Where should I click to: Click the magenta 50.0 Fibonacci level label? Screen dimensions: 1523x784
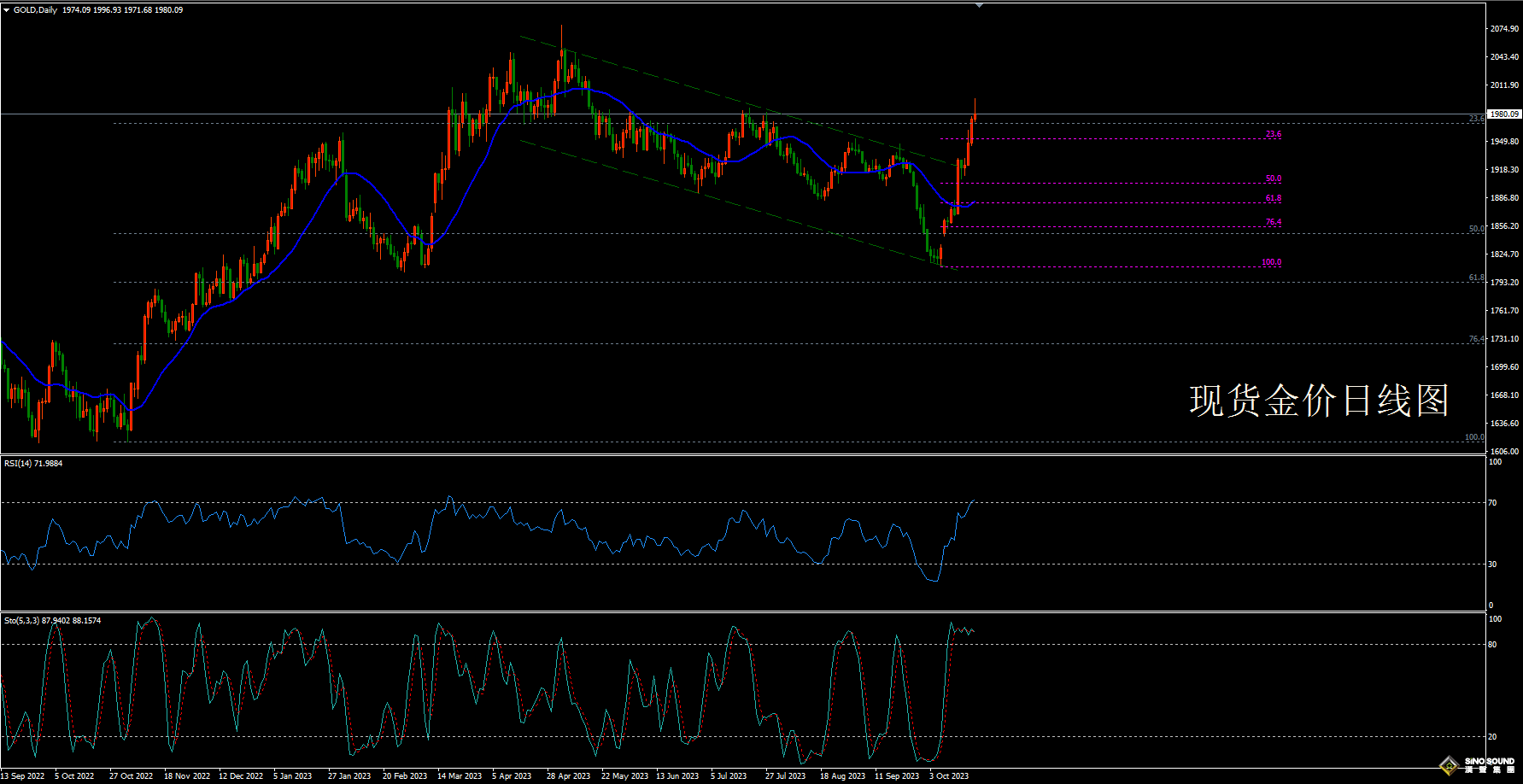coord(1273,178)
